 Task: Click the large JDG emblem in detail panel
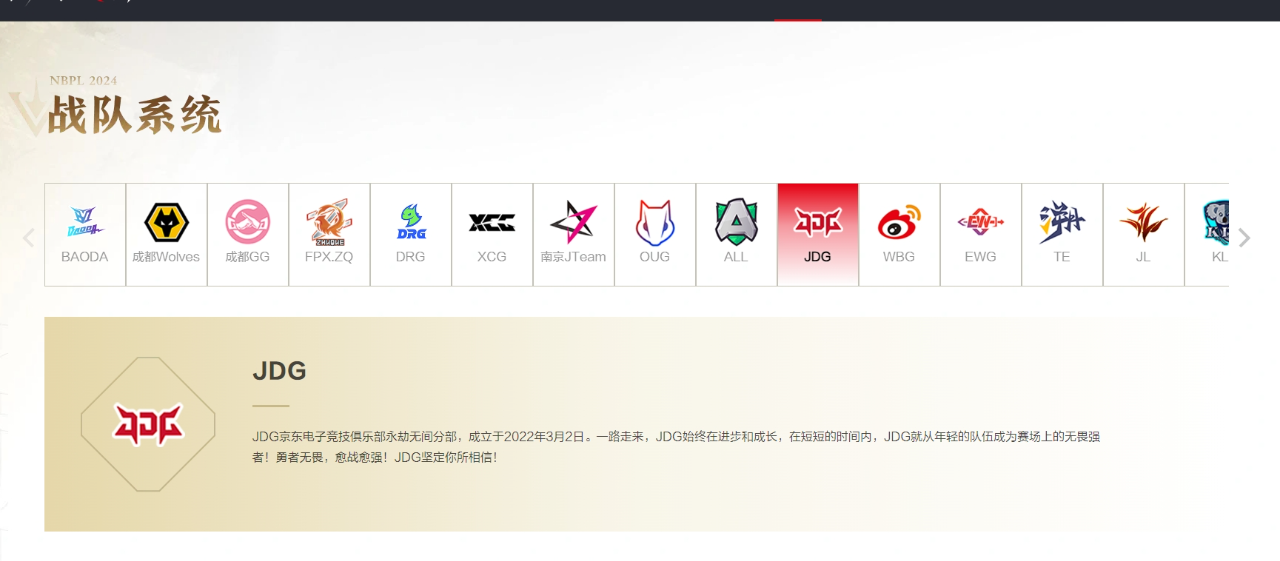point(148,424)
